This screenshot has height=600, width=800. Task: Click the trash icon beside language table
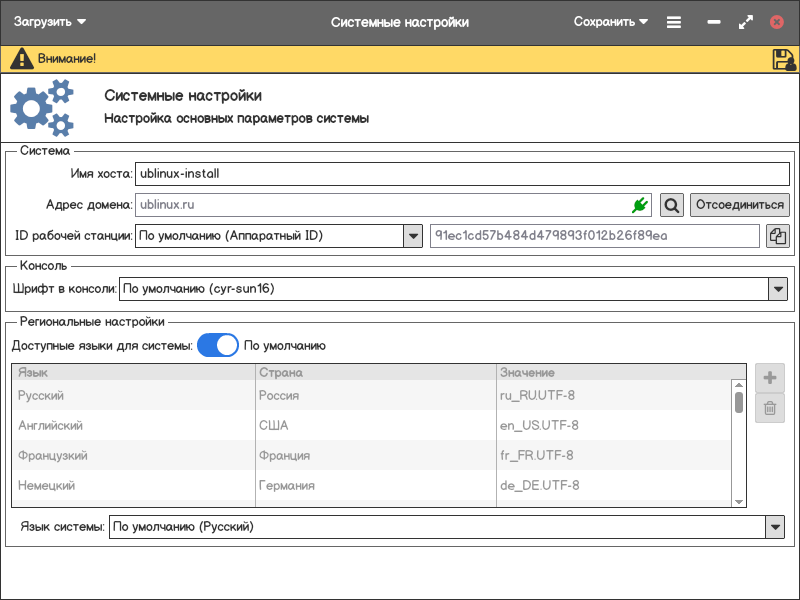click(x=769, y=408)
